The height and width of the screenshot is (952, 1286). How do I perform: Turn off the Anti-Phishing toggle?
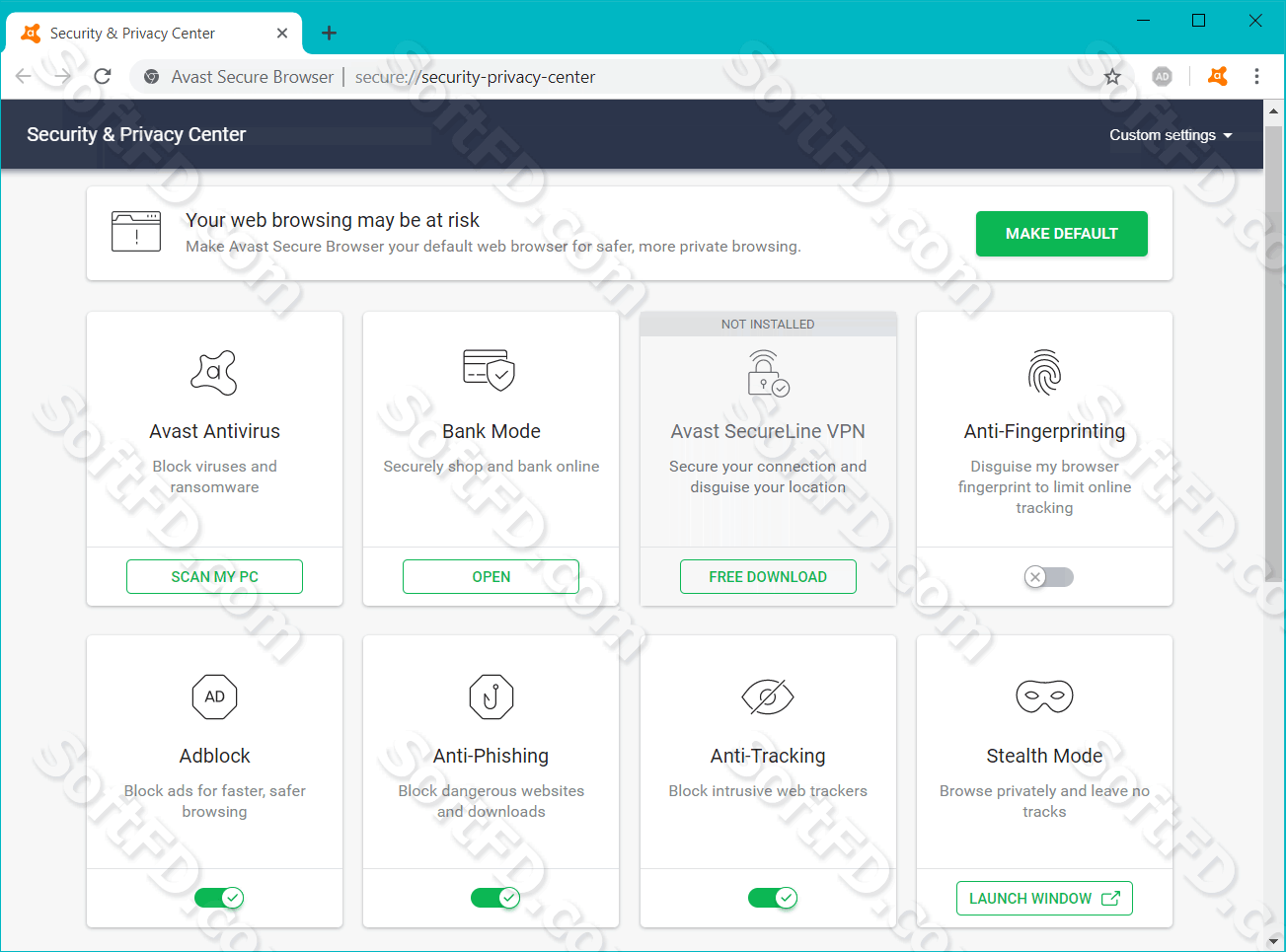pos(495,898)
